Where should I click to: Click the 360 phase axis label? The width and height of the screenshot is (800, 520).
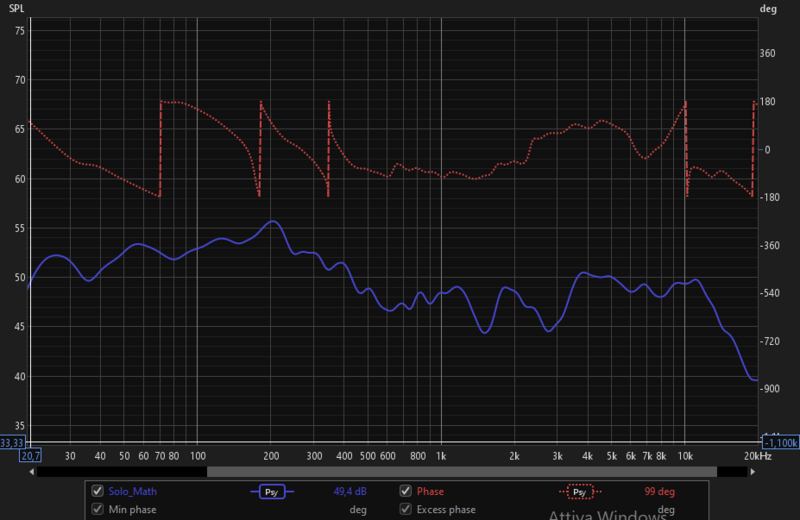point(767,53)
